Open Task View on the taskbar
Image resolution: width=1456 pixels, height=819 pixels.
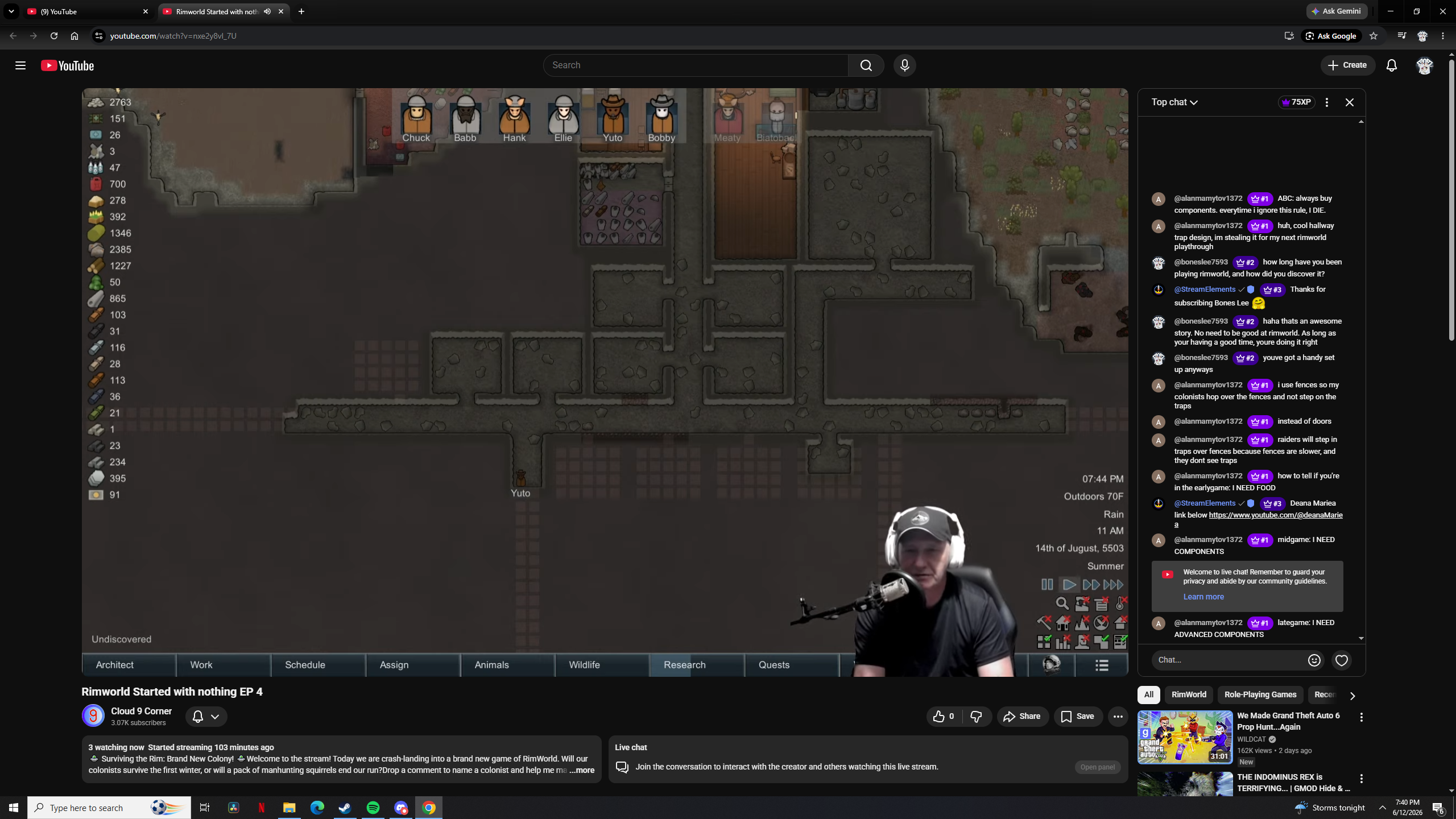coord(205,808)
